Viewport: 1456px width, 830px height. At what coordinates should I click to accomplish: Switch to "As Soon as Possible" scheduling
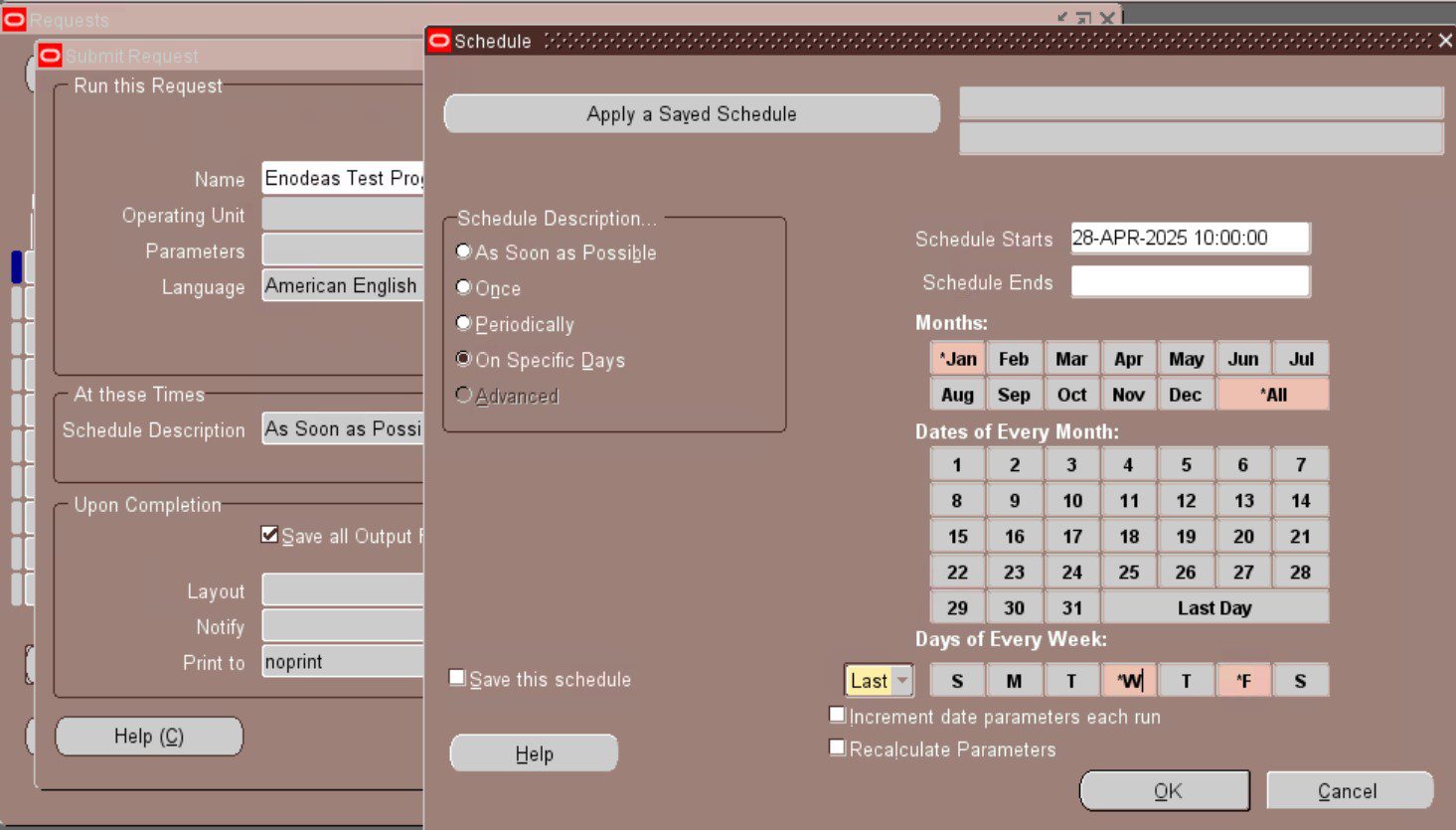(463, 251)
